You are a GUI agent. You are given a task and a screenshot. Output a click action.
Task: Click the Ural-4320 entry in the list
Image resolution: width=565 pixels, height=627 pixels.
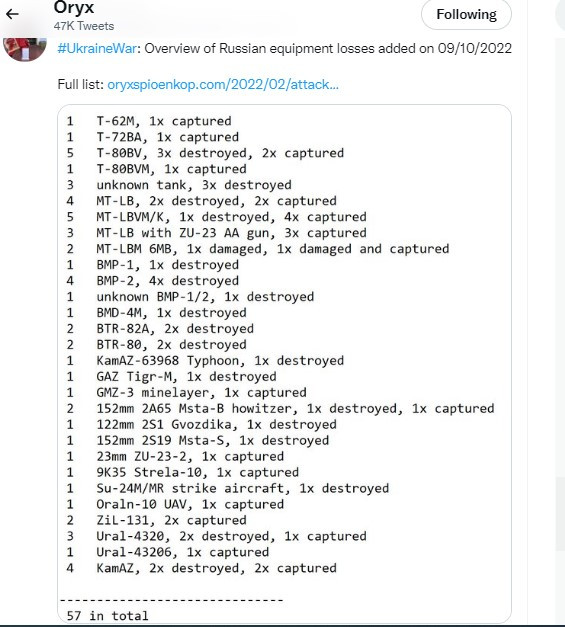[x=216, y=536]
